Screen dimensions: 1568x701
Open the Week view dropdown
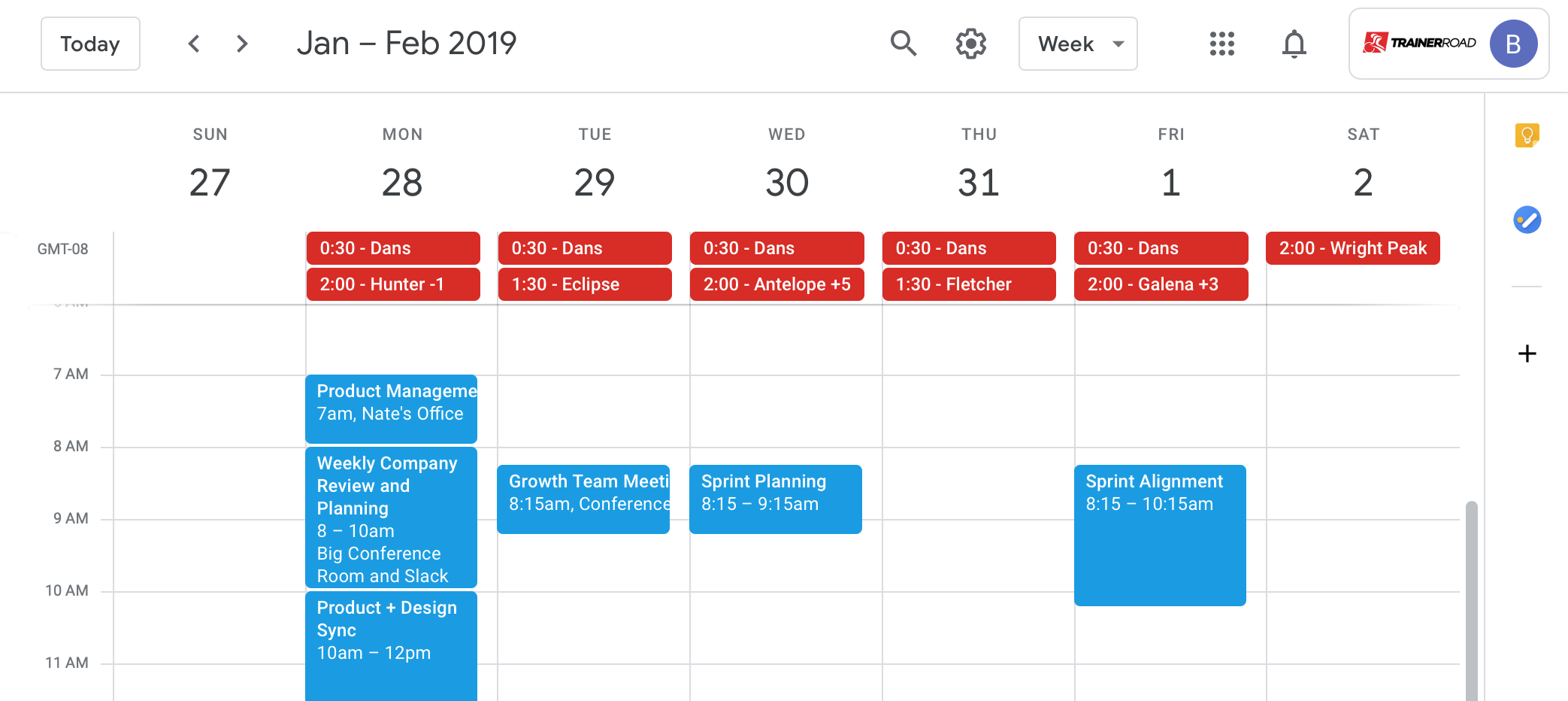pos(1078,44)
